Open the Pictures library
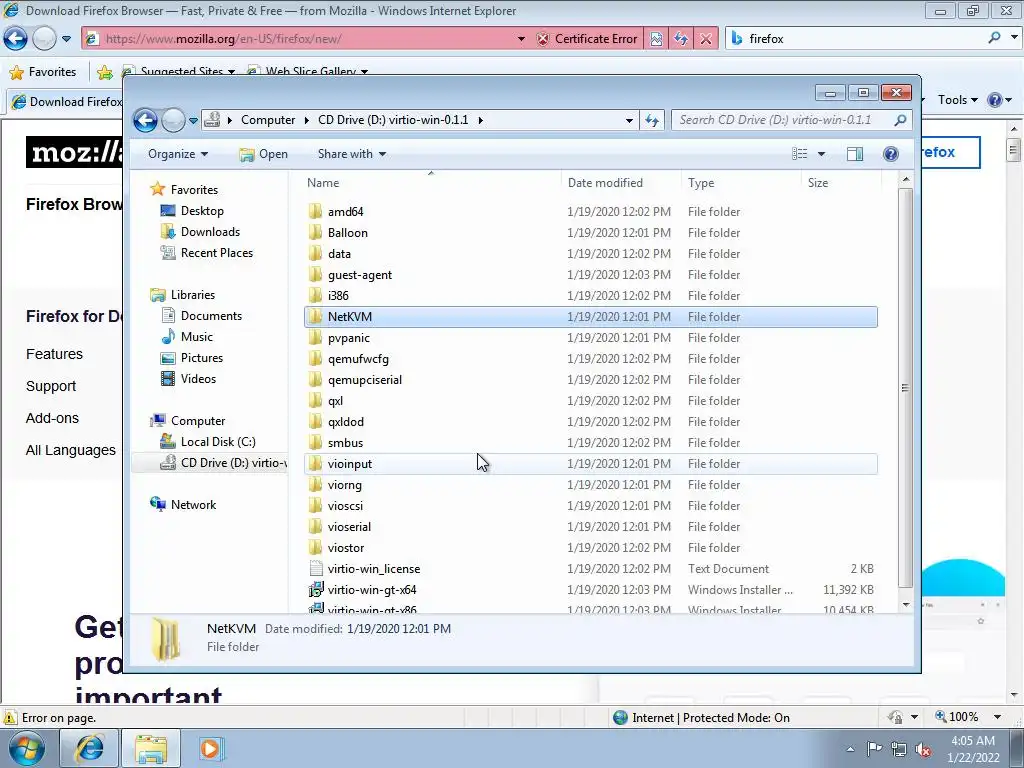 (201, 358)
